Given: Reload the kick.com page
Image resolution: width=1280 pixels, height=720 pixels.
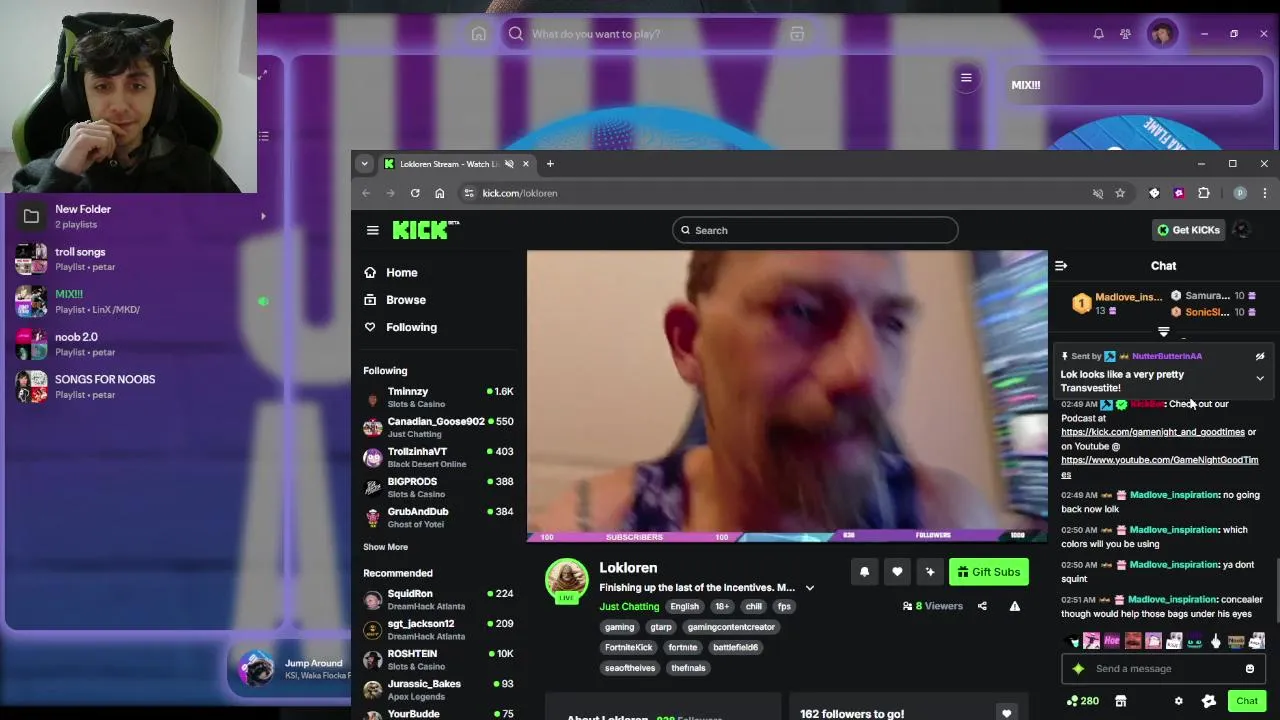Looking at the screenshot, I should pos(415,193).
